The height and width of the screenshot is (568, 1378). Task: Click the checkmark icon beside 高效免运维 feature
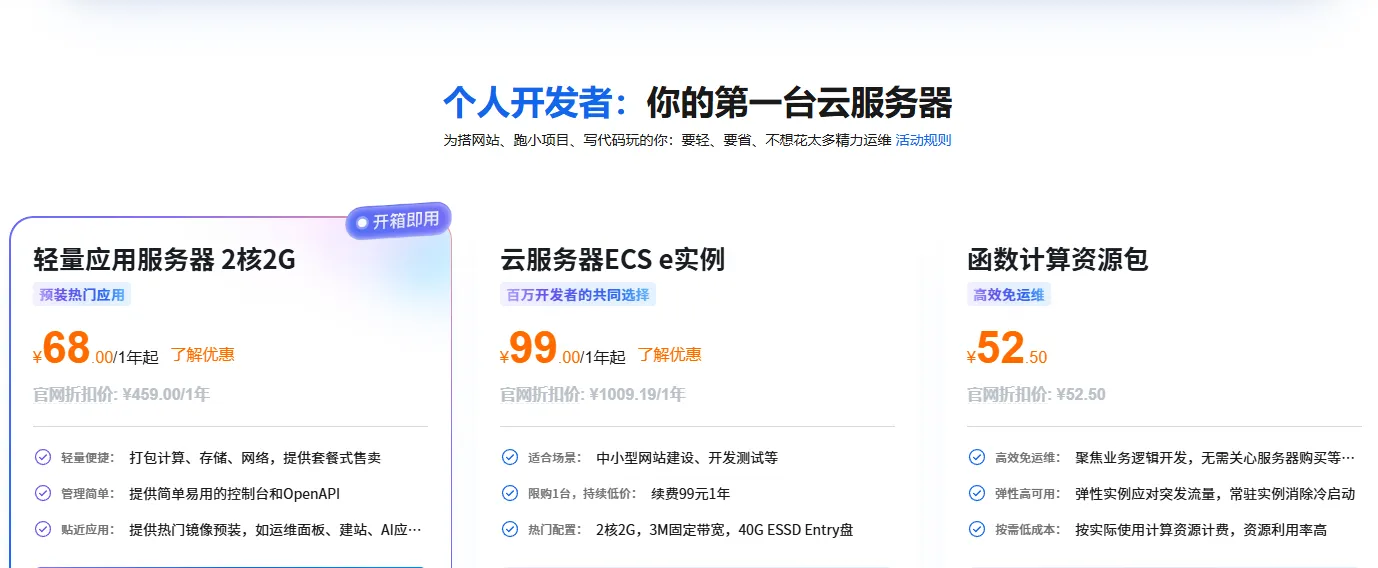[977, 457]
